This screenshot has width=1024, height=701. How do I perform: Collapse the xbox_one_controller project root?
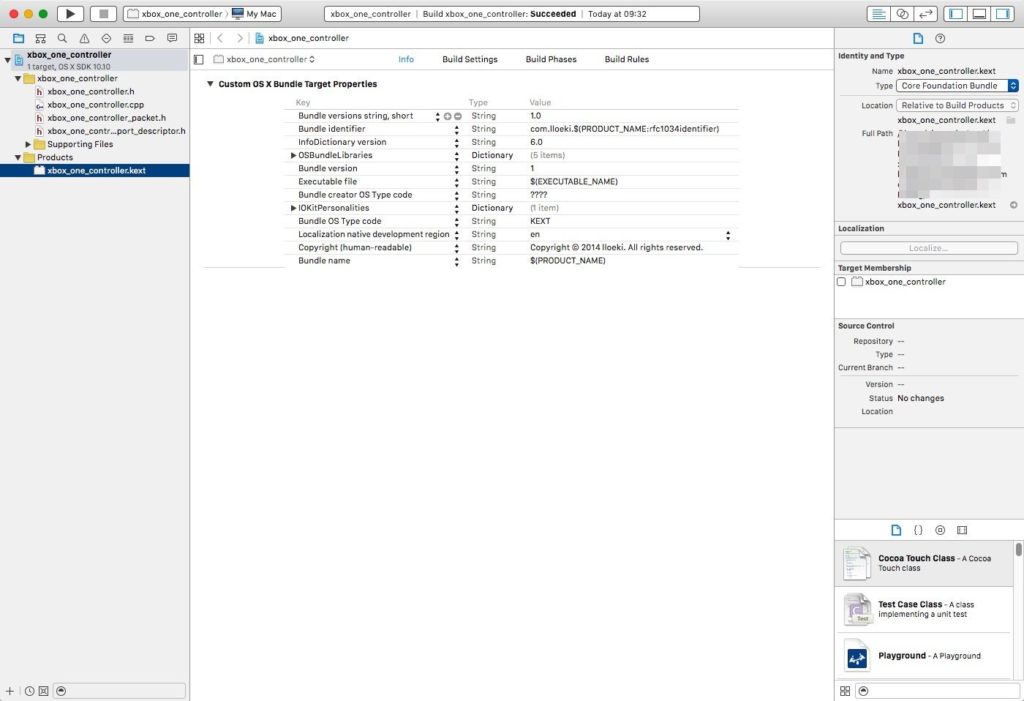pyautogui.click(x=7, y=59)
